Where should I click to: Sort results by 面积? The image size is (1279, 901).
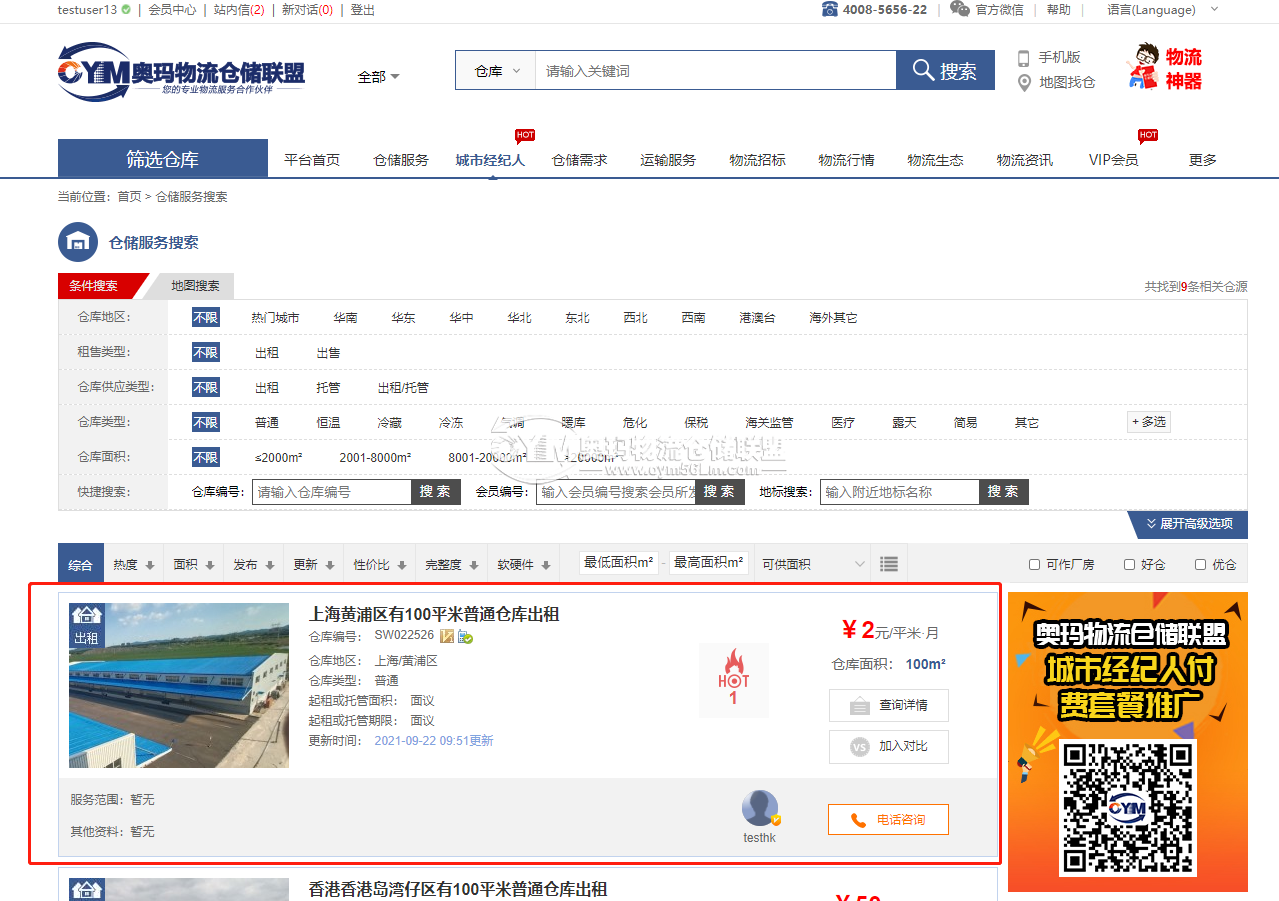[193, 564]
